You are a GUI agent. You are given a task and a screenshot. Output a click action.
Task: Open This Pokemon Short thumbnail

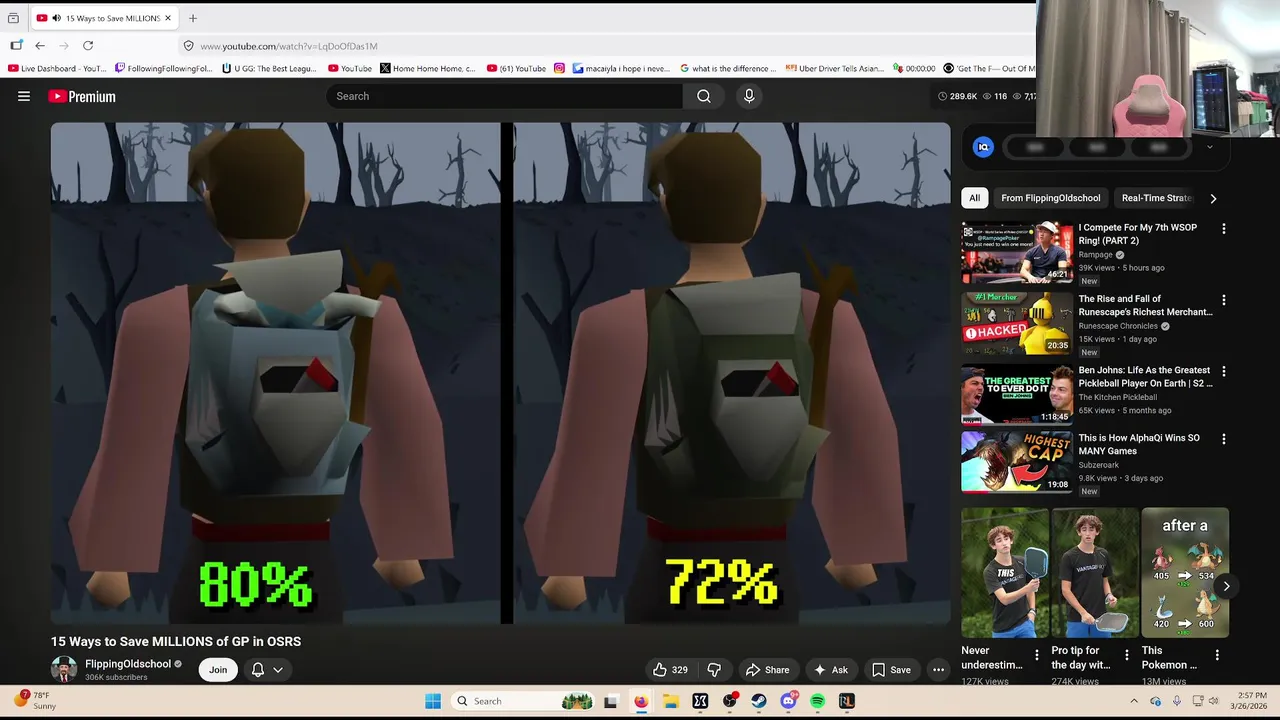[x=1185, y=573]
